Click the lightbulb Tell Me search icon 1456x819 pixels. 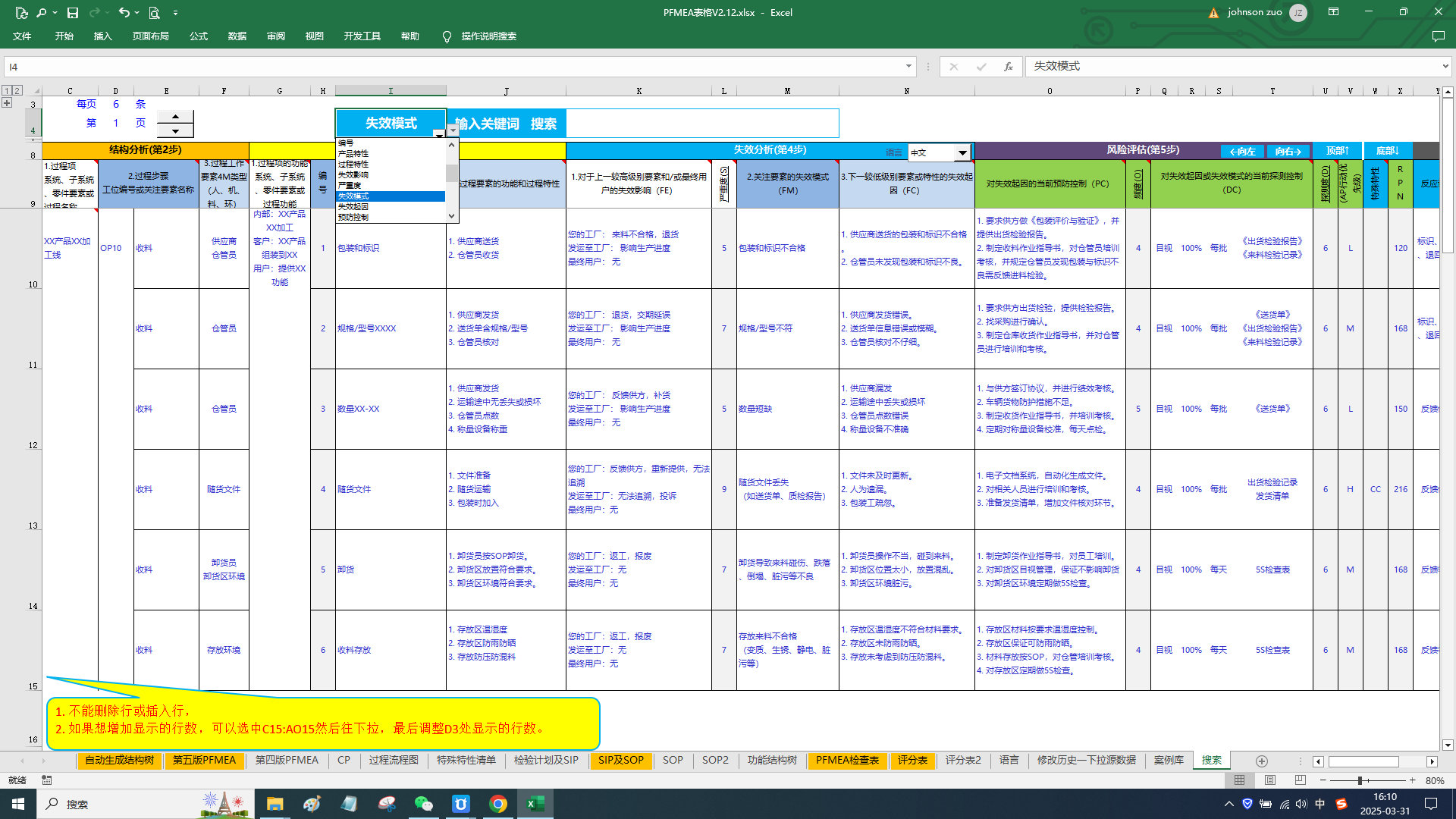coord(447,36)
